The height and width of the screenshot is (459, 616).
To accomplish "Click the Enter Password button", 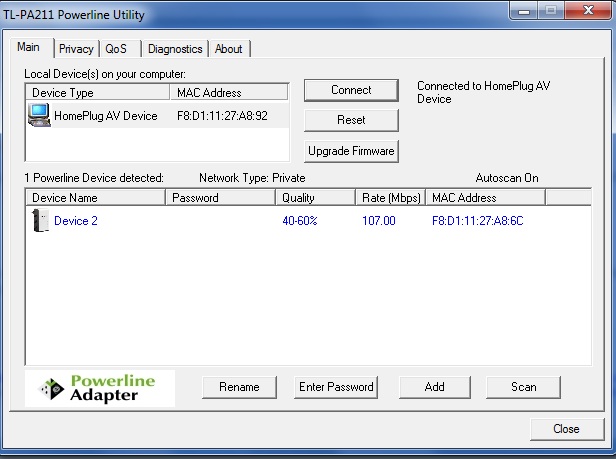I will pyautogui.click(x=336, y=387).
